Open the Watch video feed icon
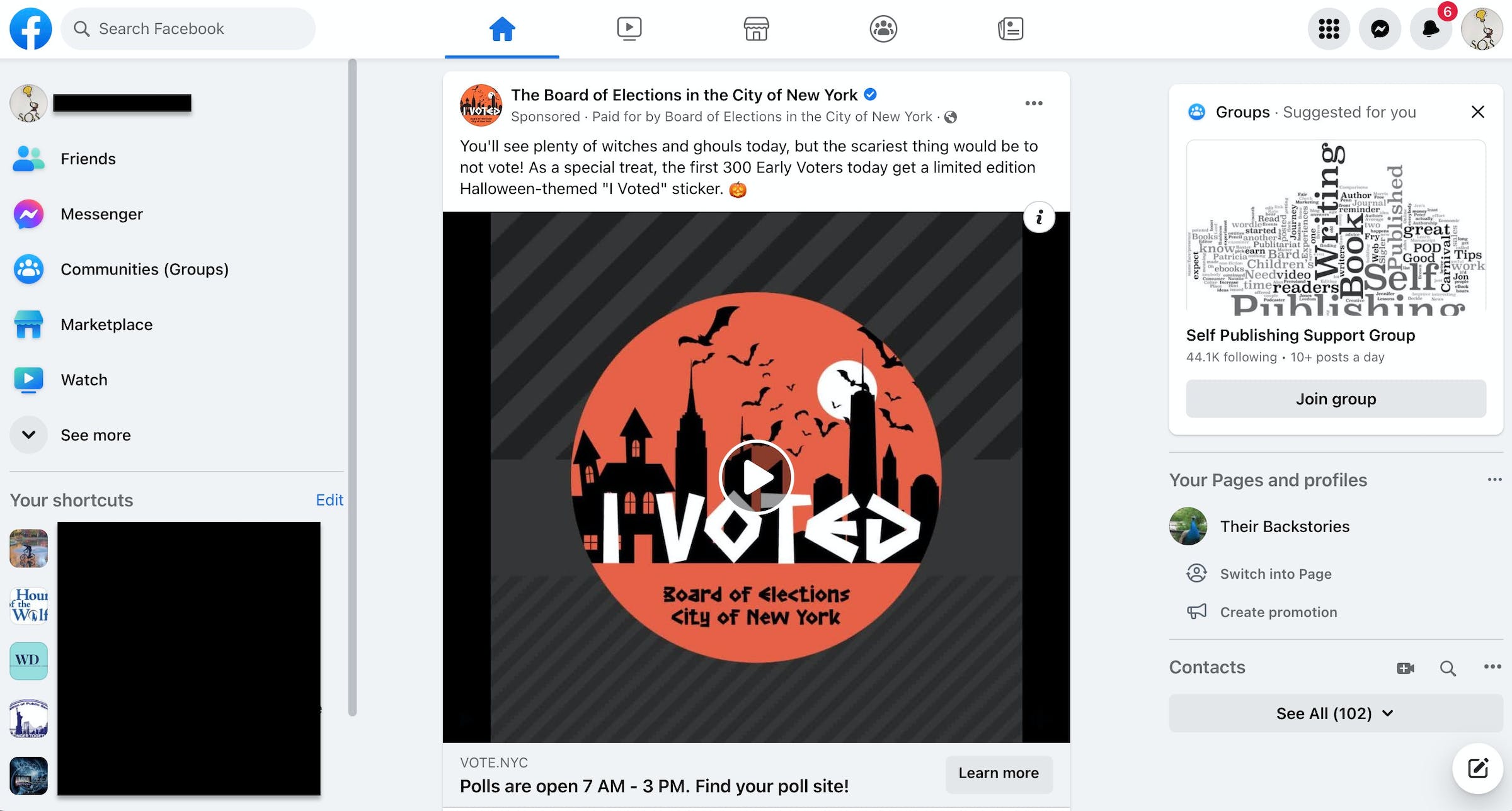The width and height of the screenshot is (1512, 811). click(629, 28)
